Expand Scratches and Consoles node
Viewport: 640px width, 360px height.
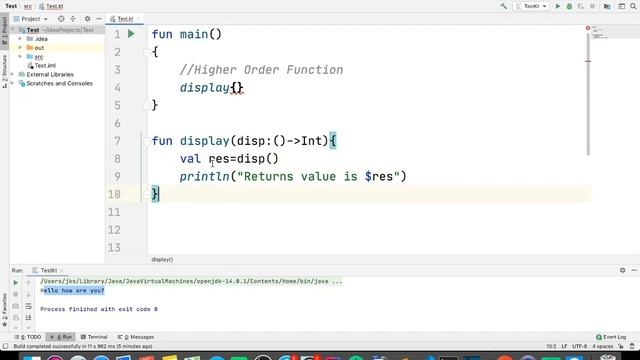click(13, 83)
